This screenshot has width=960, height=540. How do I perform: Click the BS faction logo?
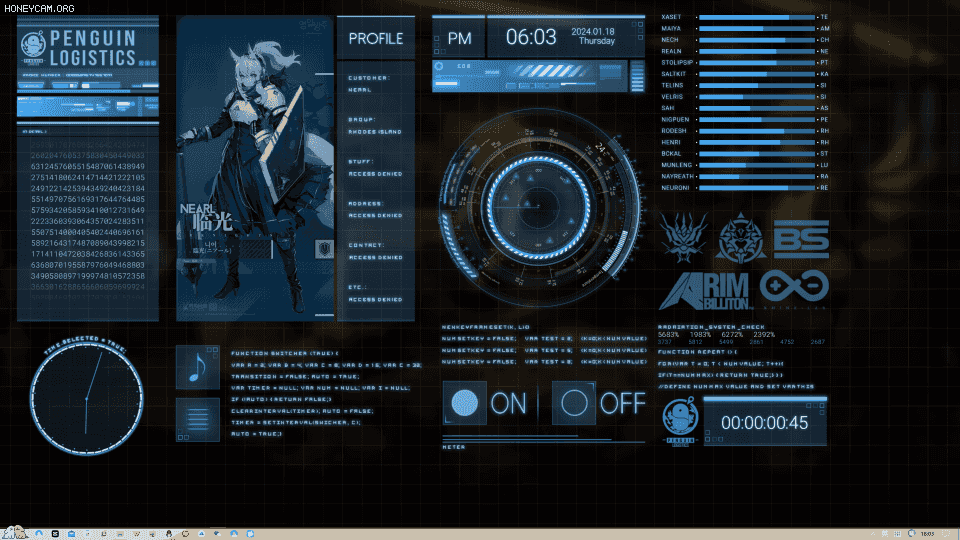[x=800, y=238]
